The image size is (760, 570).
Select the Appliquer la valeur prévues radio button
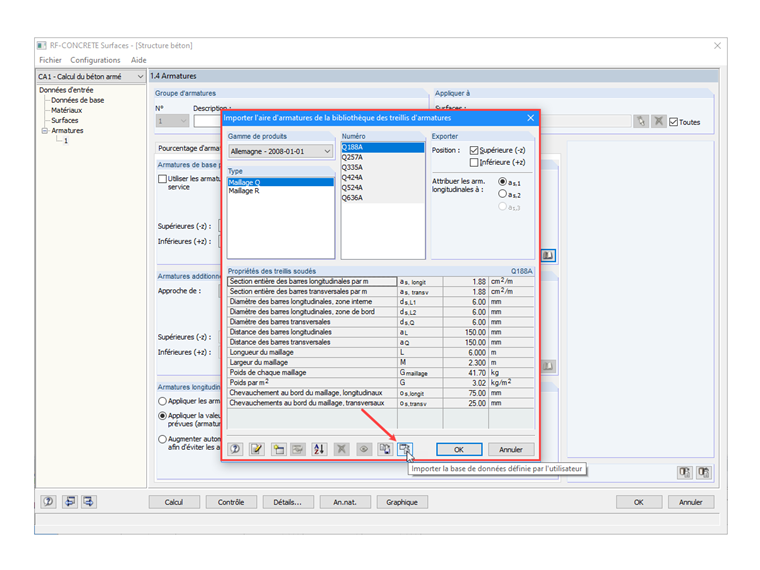click(162, 416)
